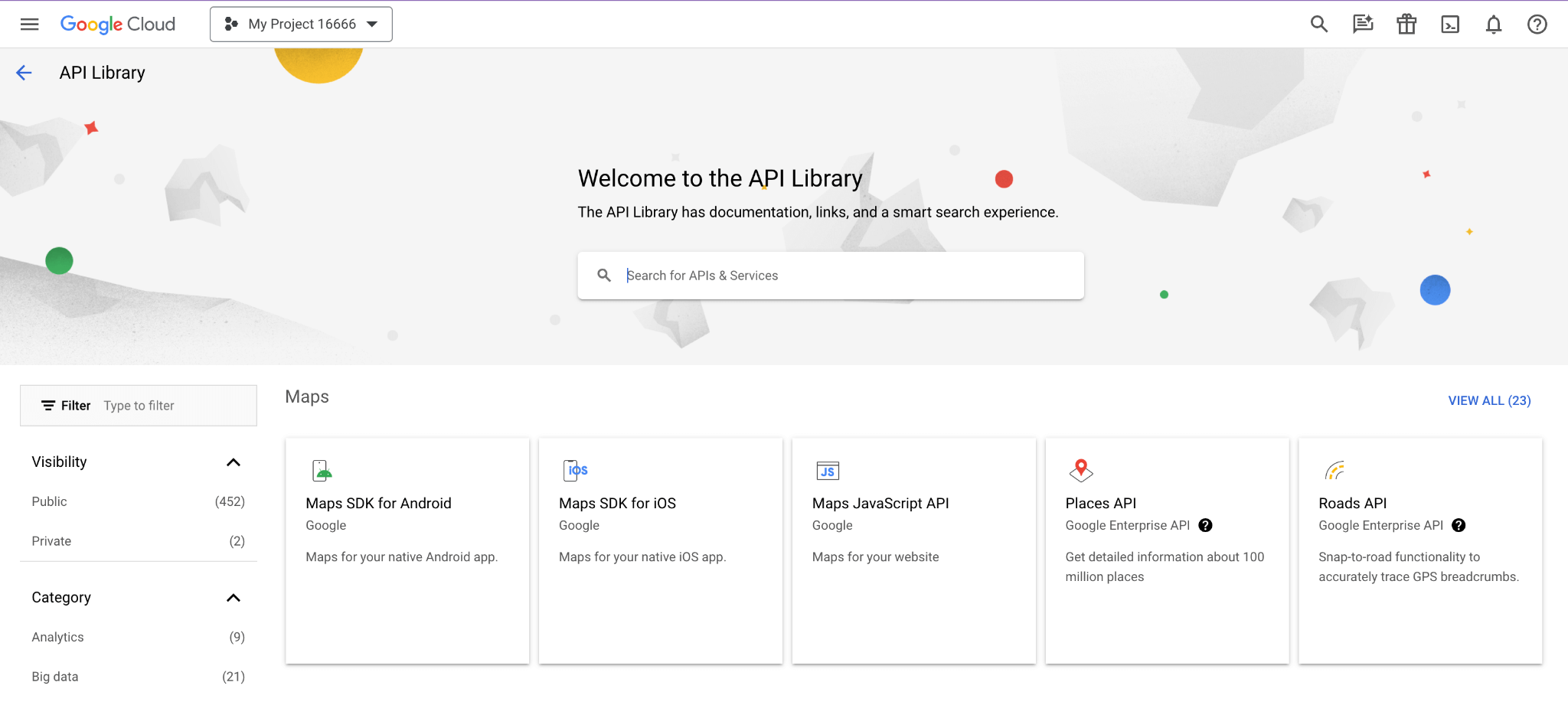Click the gift free trial icon

click(1406, 24)
